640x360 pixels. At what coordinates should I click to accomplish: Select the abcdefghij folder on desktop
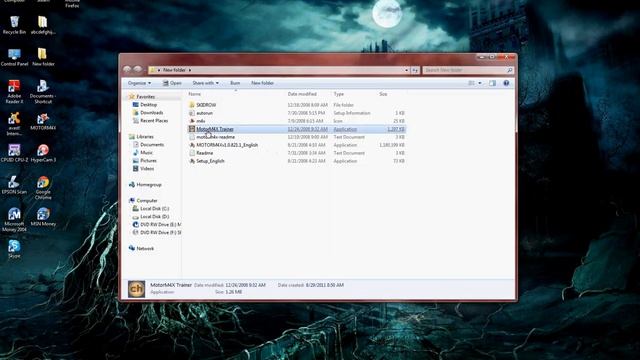pyautogui.click(x=43, y=25)
